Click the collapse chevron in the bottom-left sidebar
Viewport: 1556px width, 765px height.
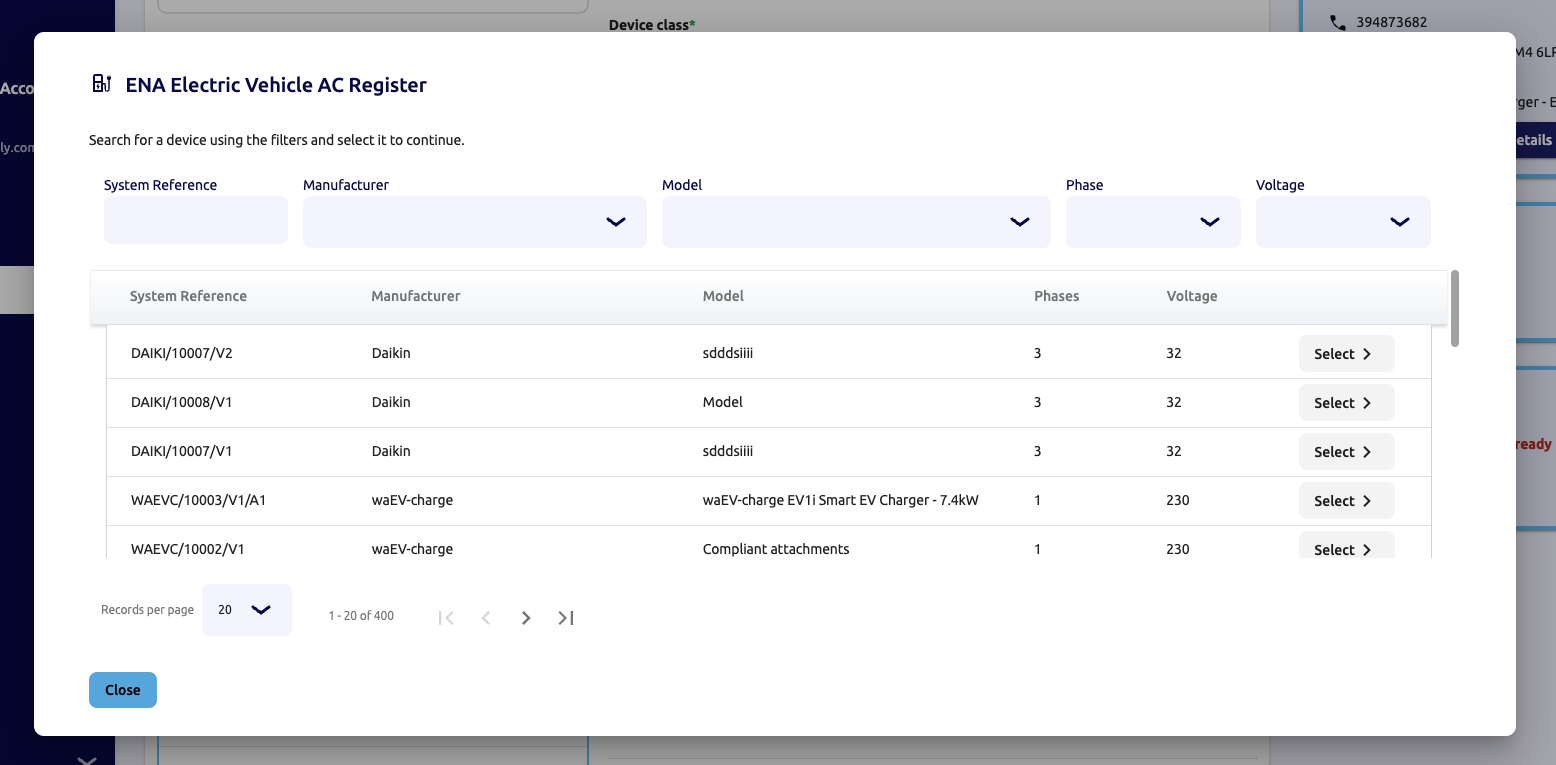(87, 758)
